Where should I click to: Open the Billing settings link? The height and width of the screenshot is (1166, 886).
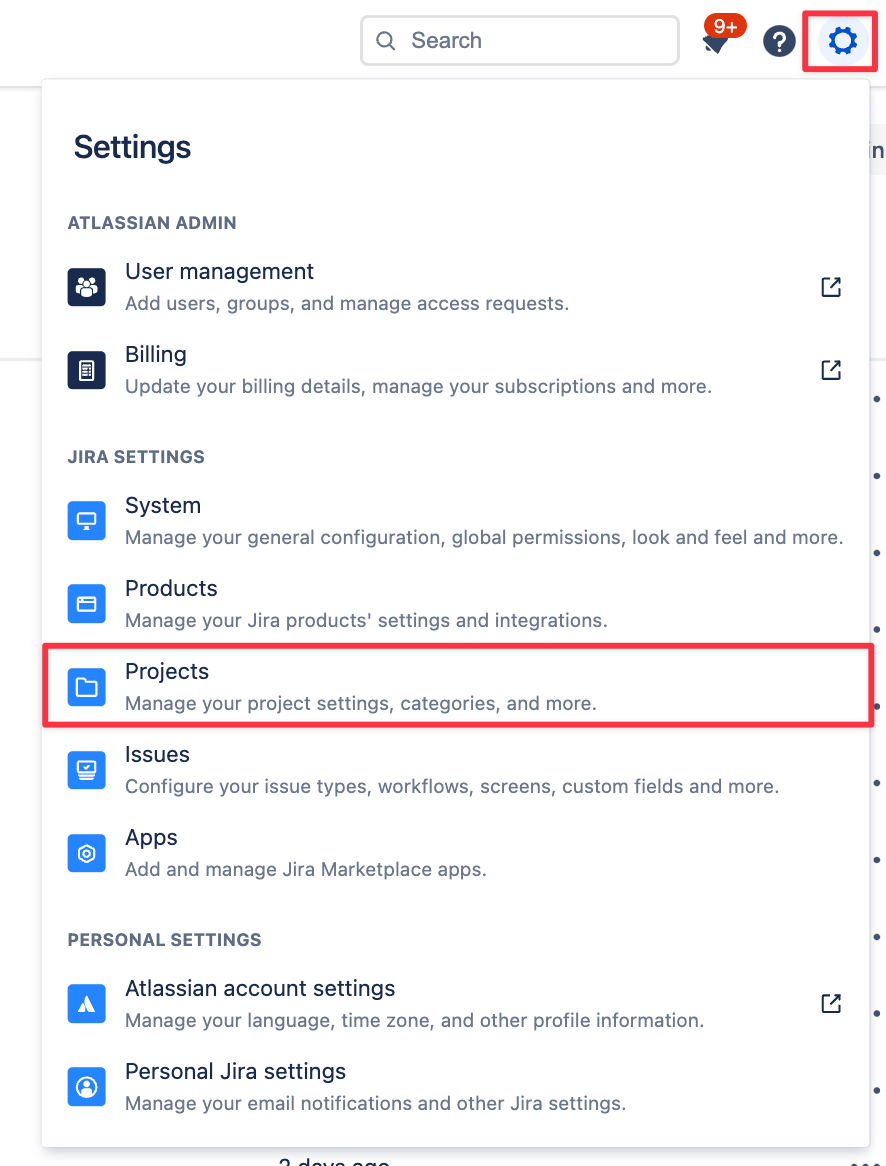155,354
